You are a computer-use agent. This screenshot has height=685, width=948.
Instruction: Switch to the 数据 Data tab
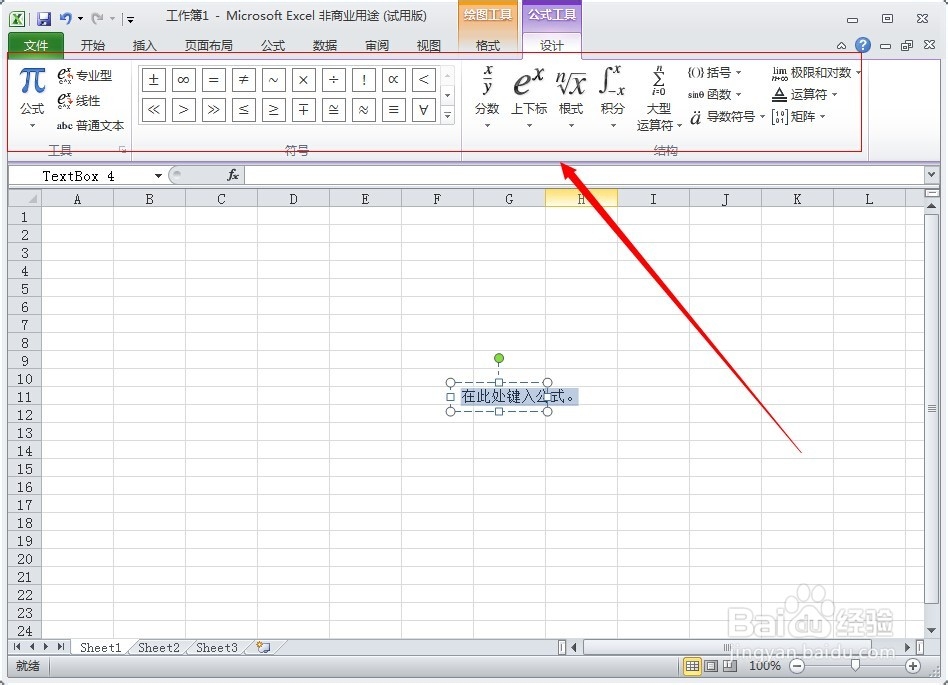(325, 45)
